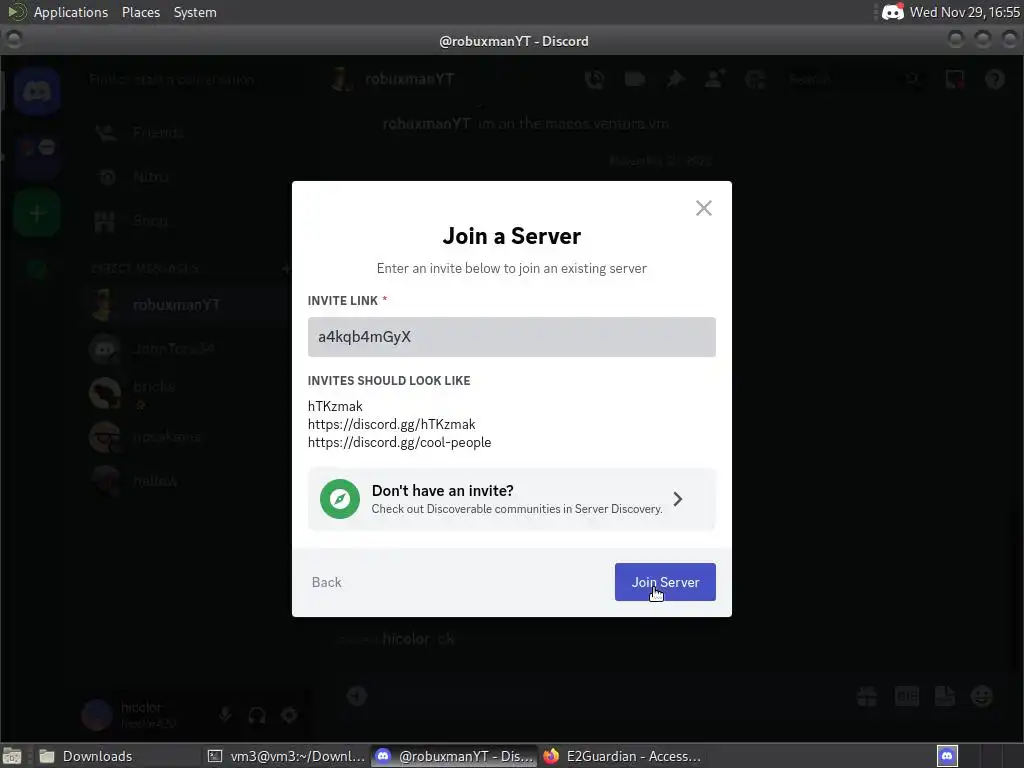The height and width of the screenshot is (768, 1024).
Task: Start a video call icon in header
Action: tap(635, 79)
